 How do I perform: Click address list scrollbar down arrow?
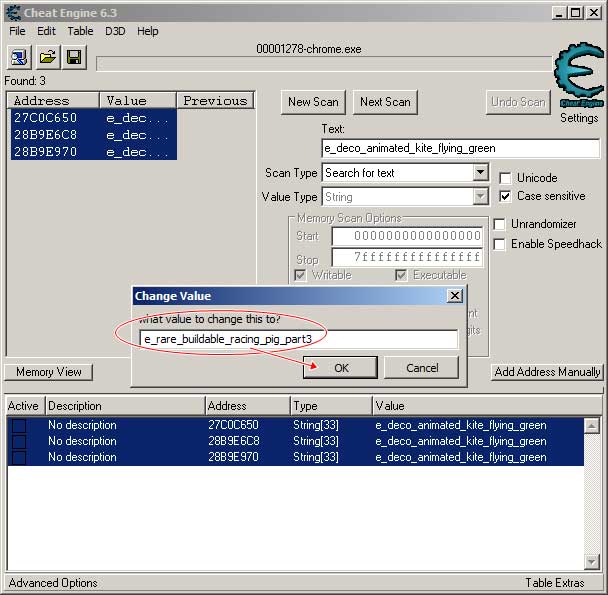tap(592, 562)
